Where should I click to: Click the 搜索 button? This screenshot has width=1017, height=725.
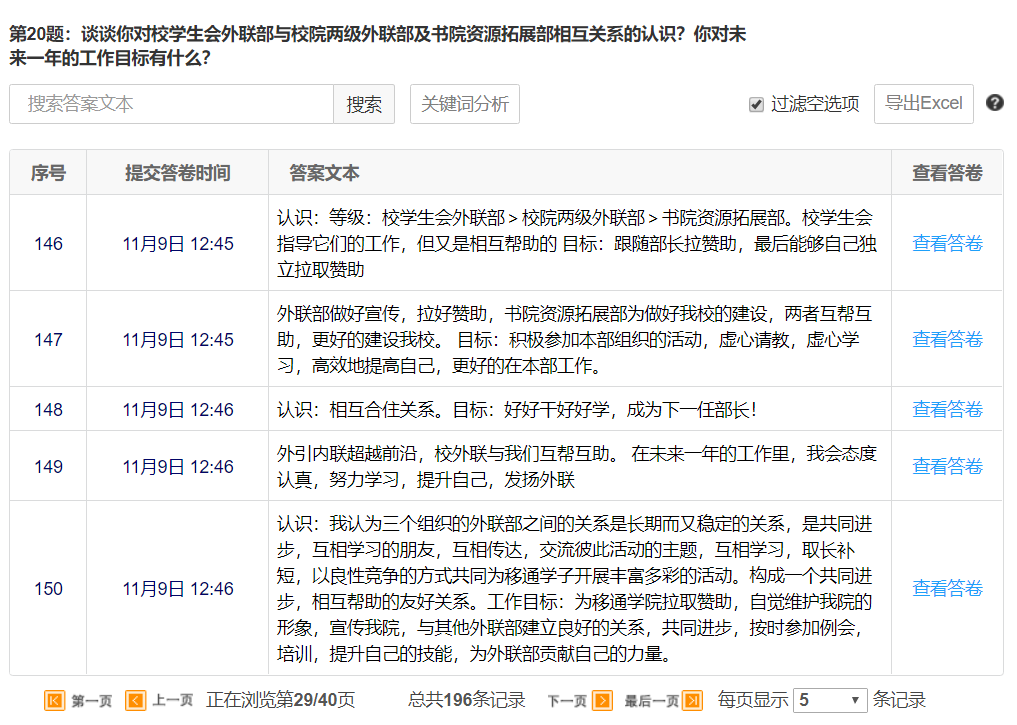(x=364, y=104)
